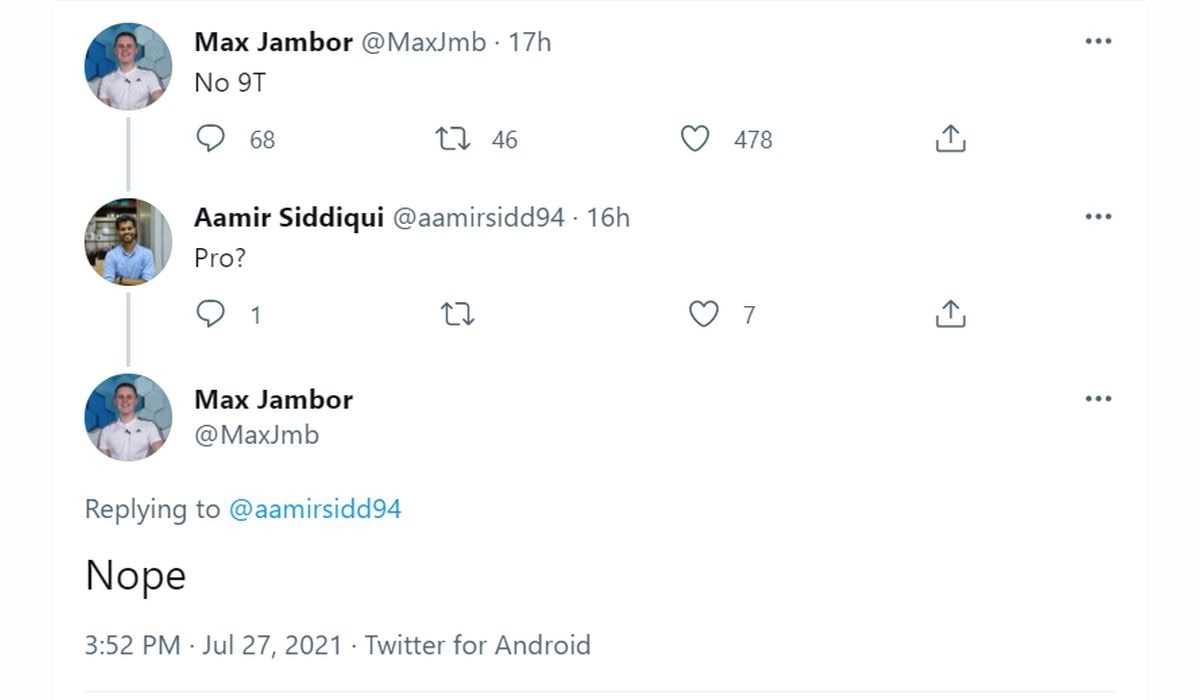
Task: Open more options for "Pro?" tweet
Action: (1098, 217)
